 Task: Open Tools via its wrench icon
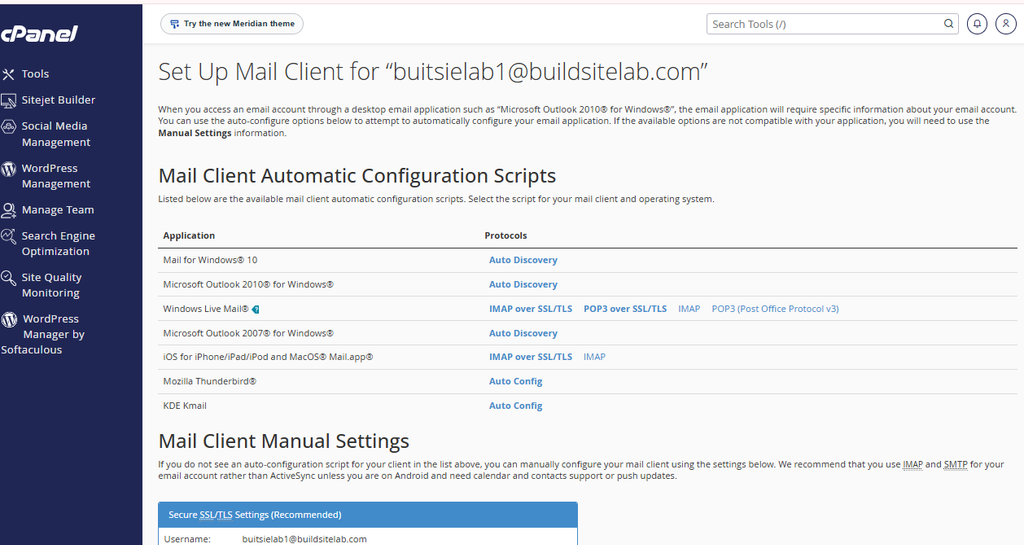[x=8, y=74]
